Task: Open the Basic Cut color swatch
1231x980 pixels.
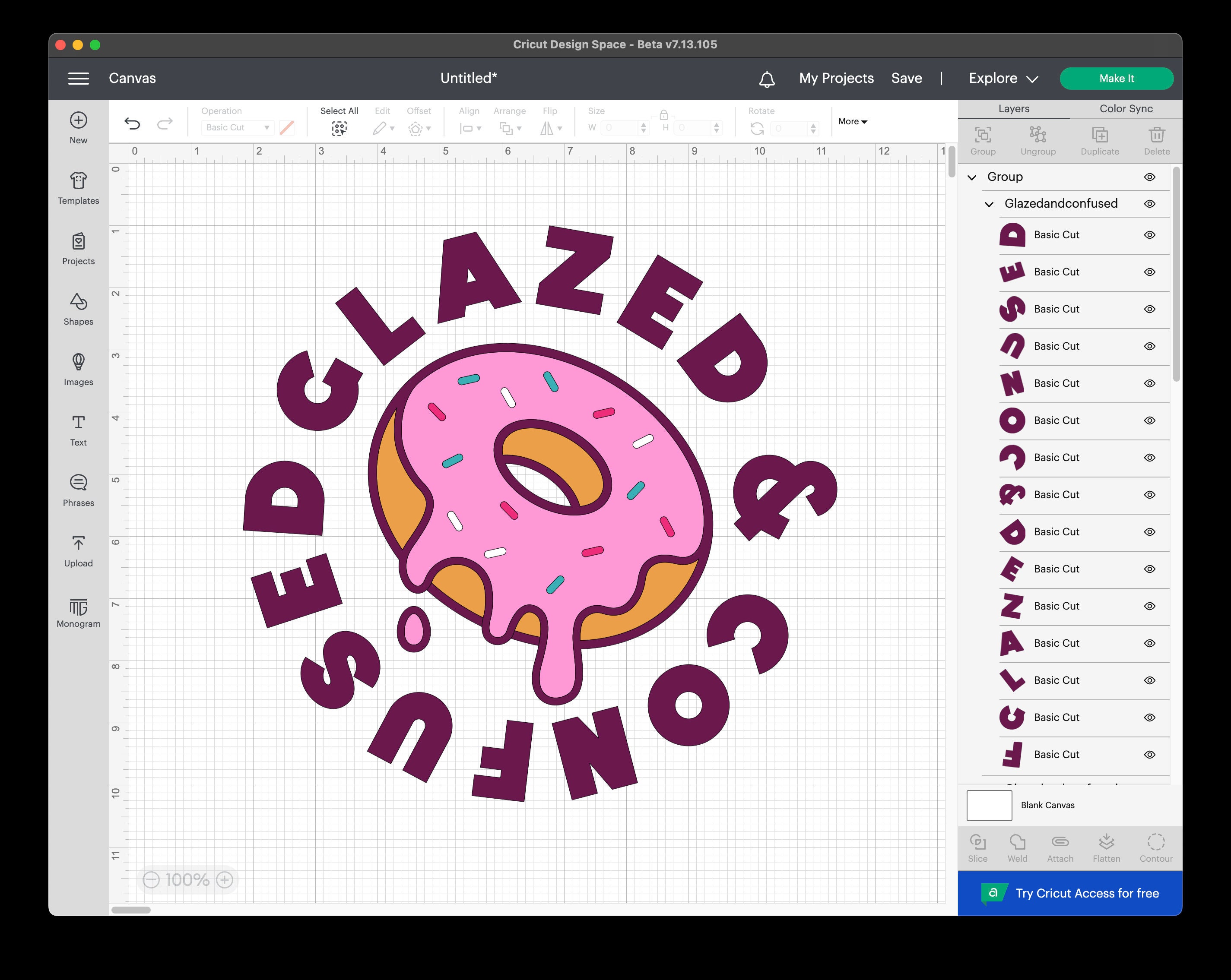Action: click(x=287, y=127)
